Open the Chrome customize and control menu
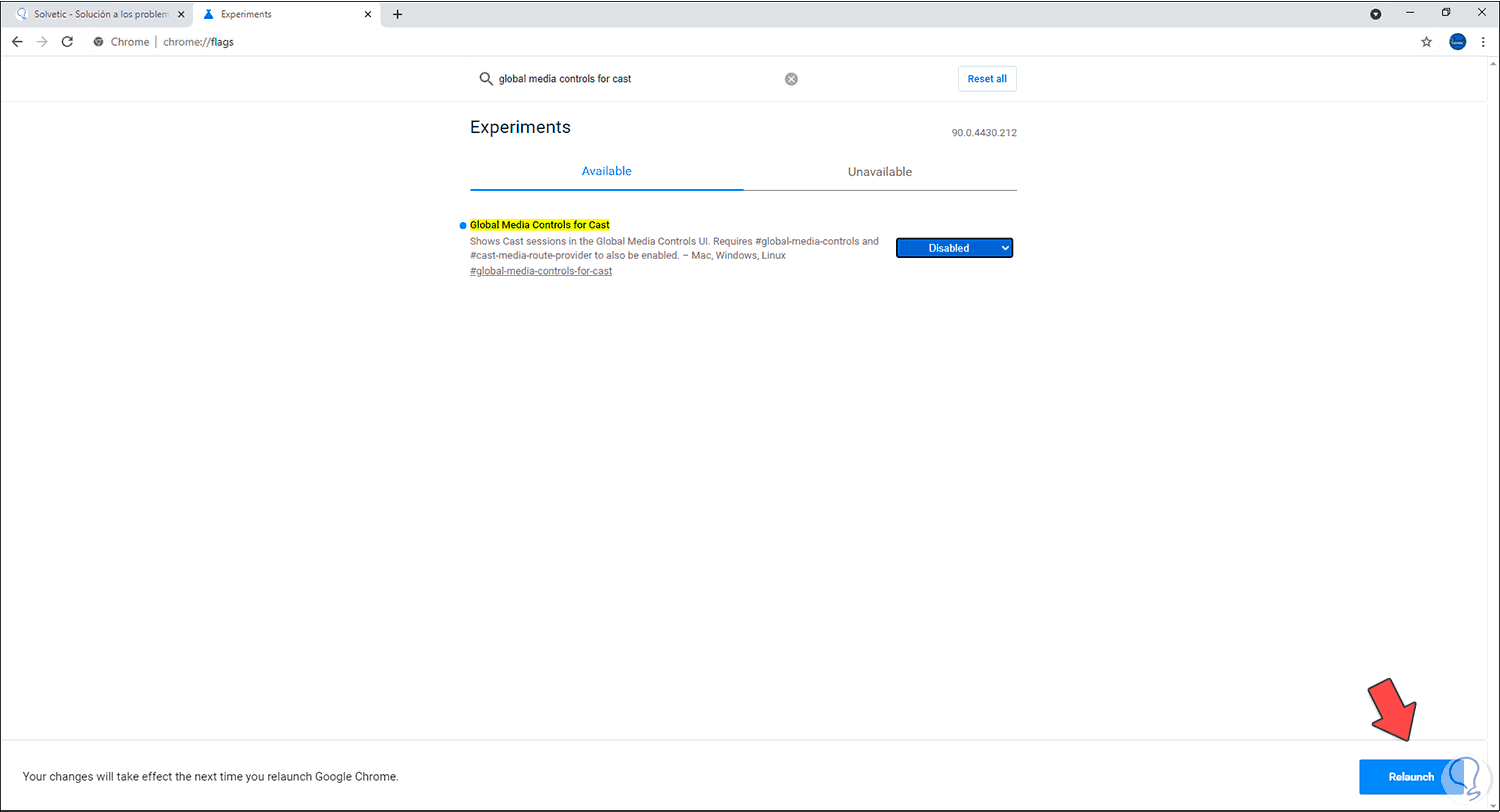1500x812 pixels. 1484,41
